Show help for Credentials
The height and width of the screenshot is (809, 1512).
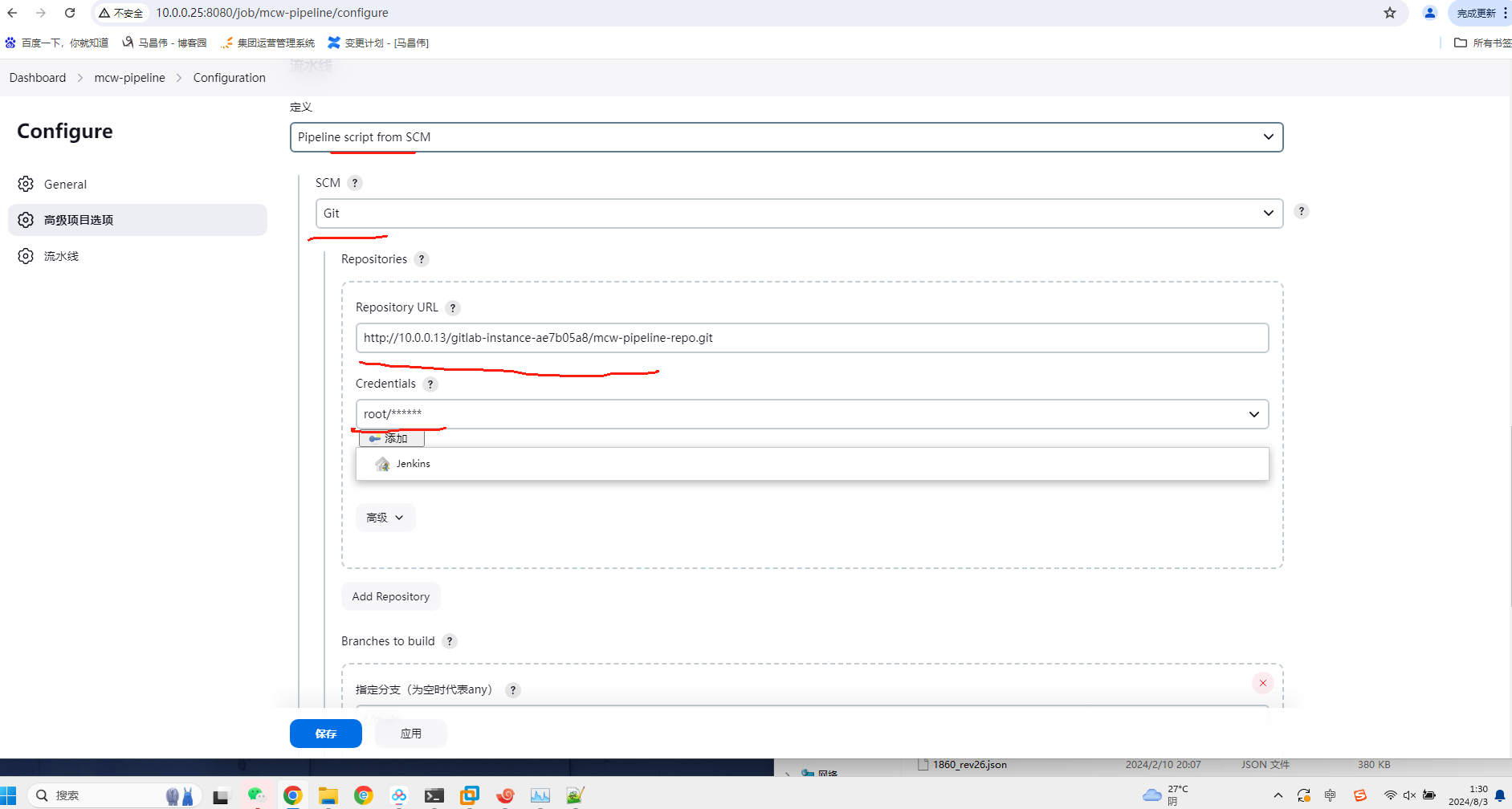coord(430,384)
